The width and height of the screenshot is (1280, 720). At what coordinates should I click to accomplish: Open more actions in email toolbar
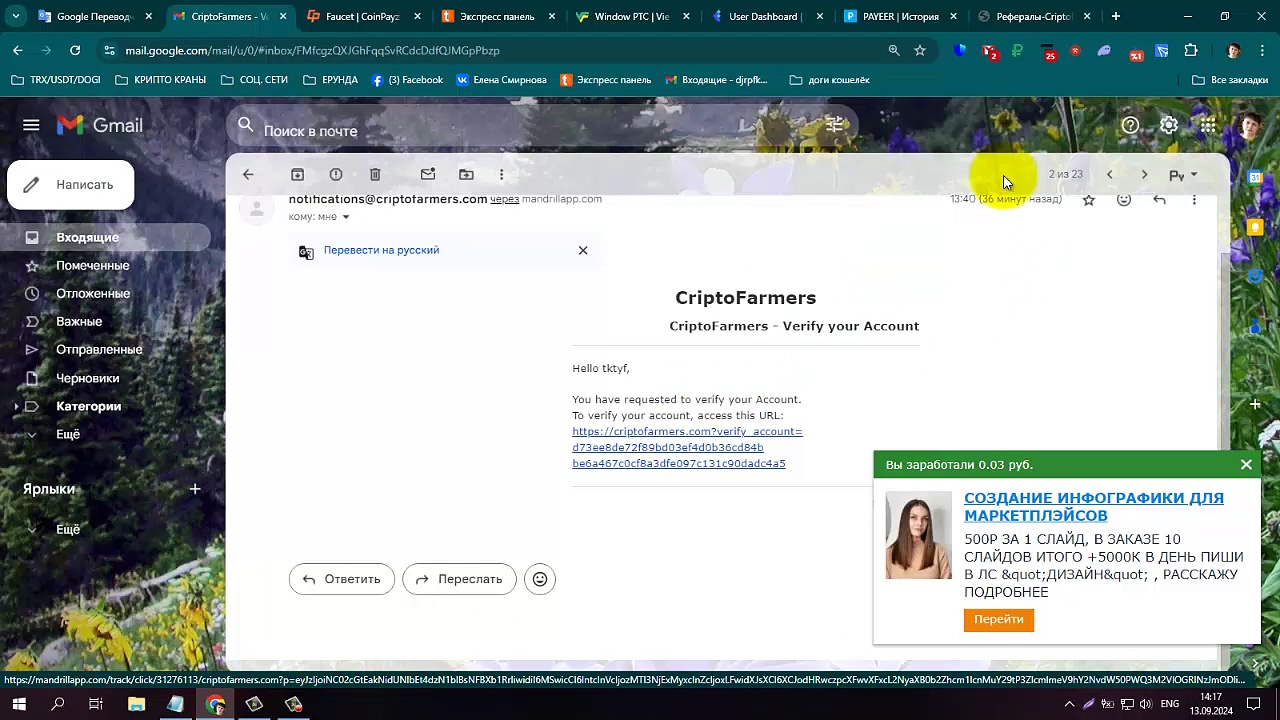pos(502,174)
